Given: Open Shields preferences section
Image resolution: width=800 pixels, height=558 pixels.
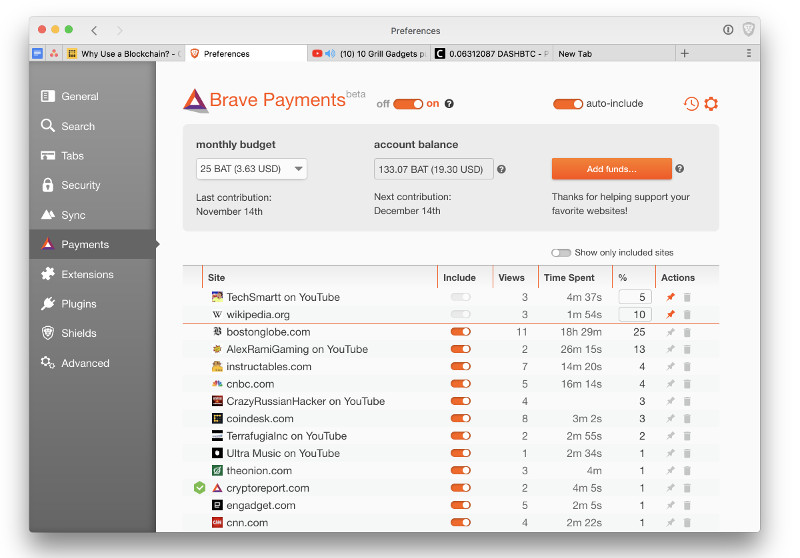Looking at the screenshot, I should point(92,333).
